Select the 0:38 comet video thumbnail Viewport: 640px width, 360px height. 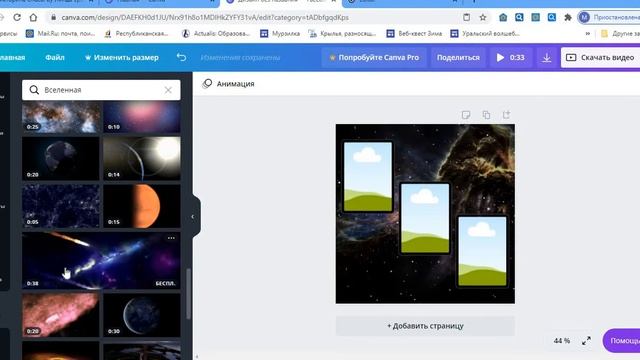(x=101, y=261)
